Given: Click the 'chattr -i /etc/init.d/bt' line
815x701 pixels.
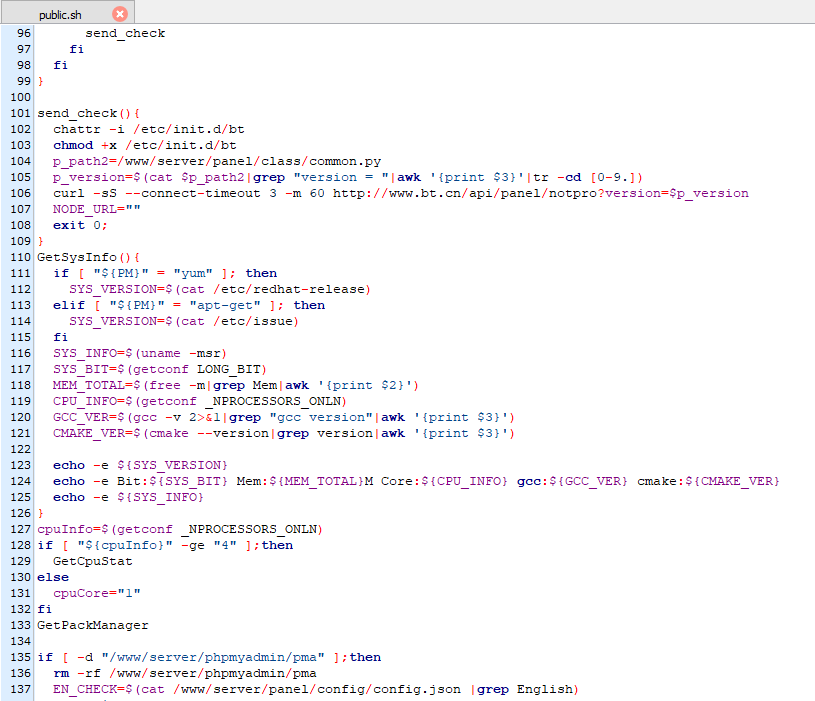Looking at the screenshot, I should coord(149,129).
